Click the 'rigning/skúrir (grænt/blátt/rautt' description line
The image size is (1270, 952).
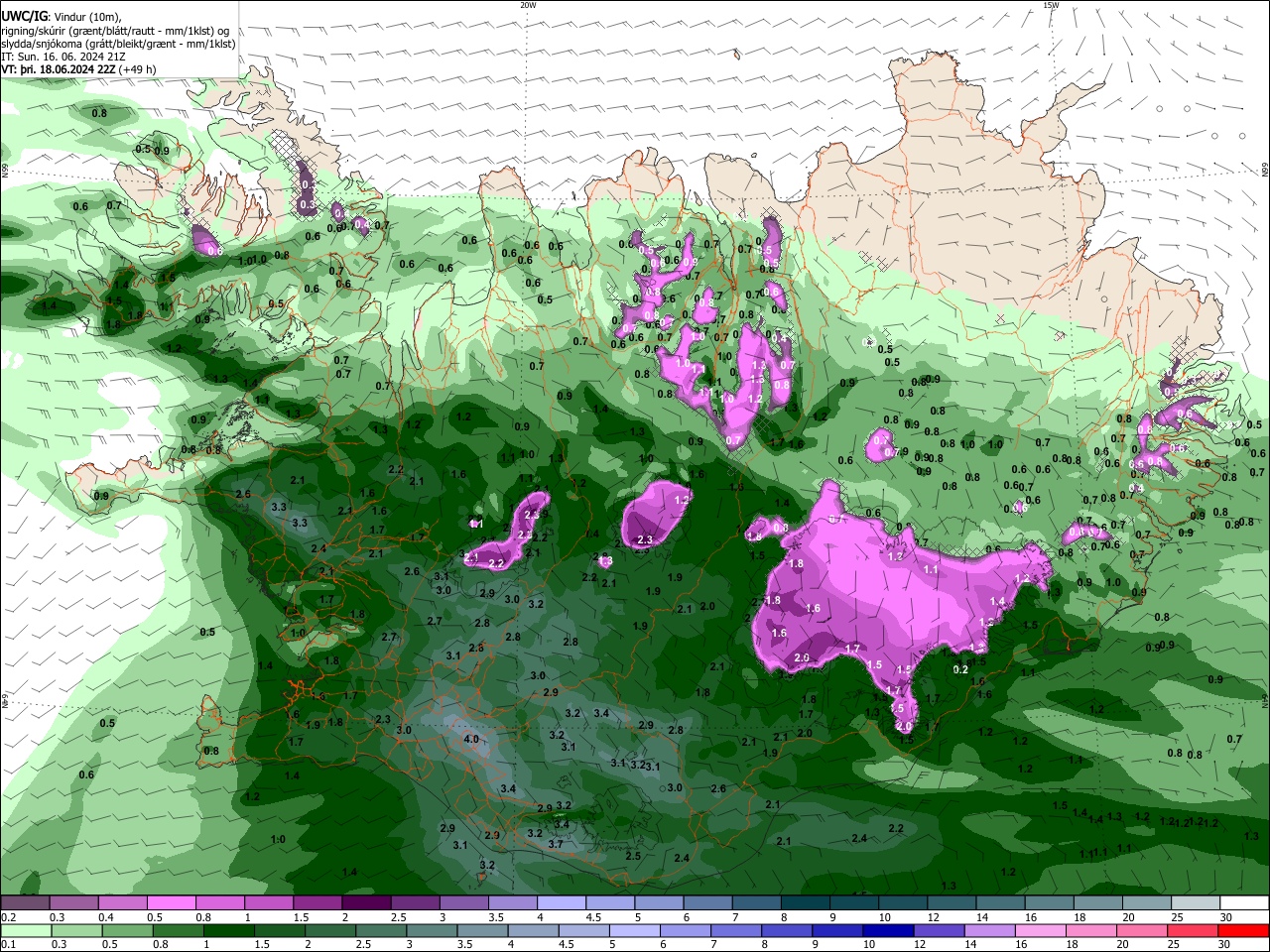coord(116,31)
